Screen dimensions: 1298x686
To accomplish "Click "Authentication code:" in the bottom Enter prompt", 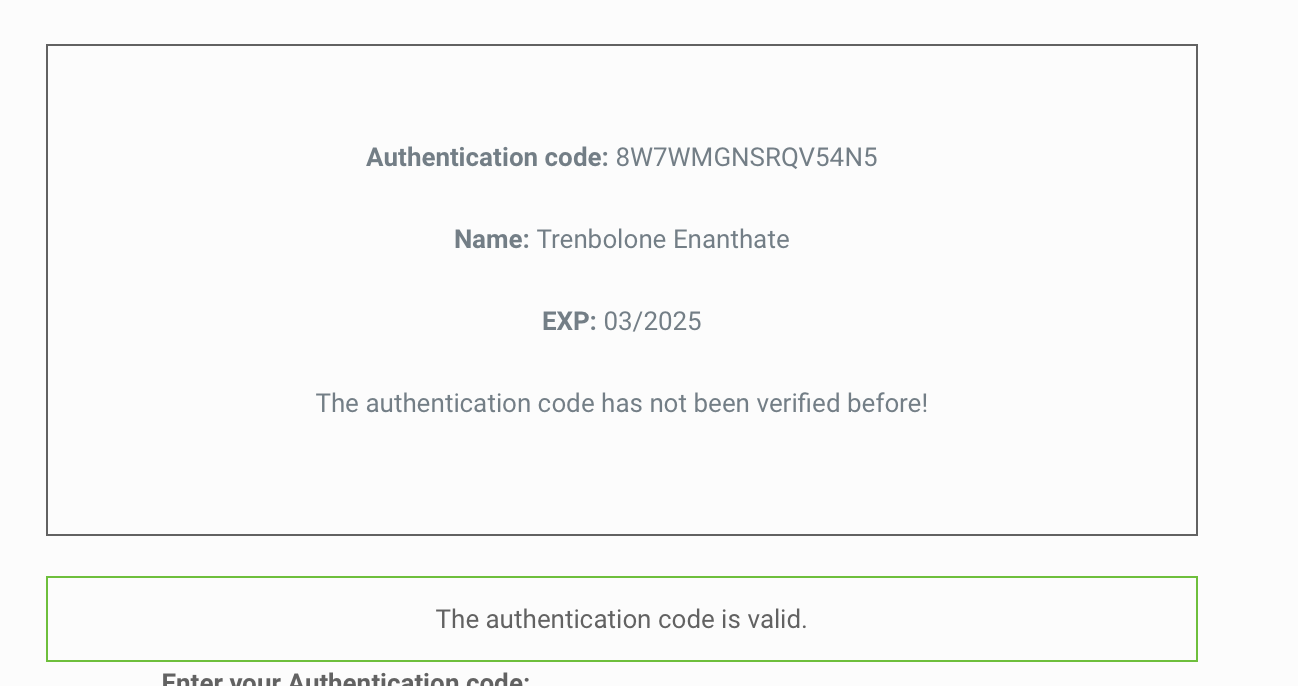I will (x=409, y=680).
